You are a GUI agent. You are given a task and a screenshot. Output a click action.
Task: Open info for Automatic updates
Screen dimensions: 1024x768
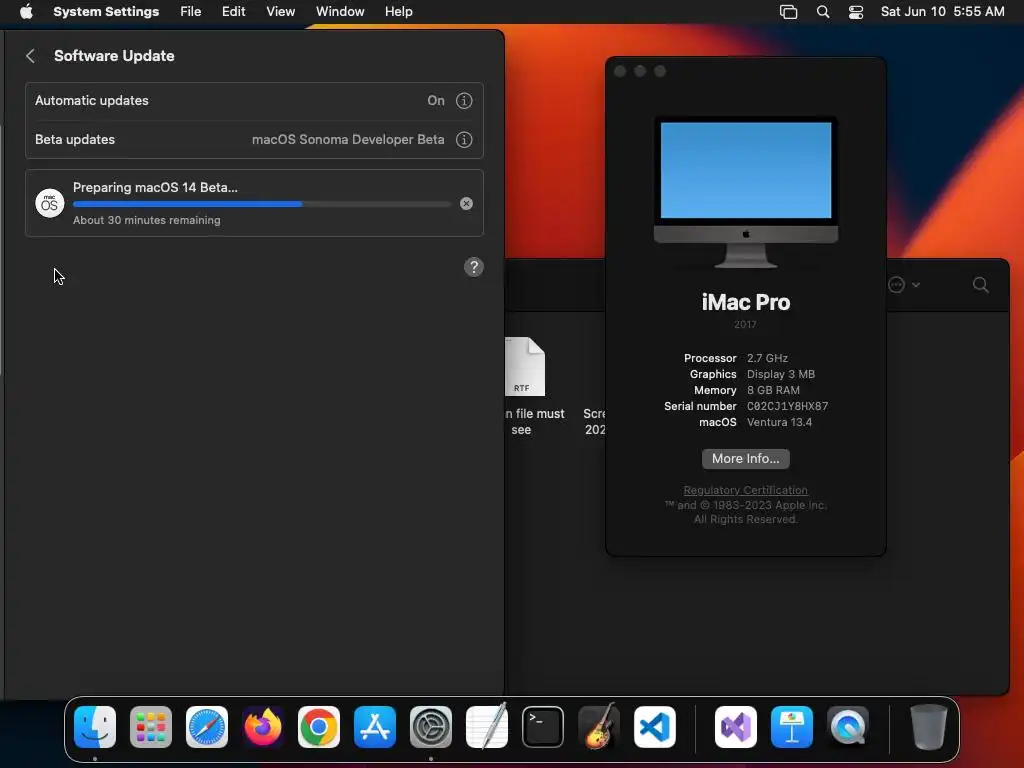[x=464, y=101]
